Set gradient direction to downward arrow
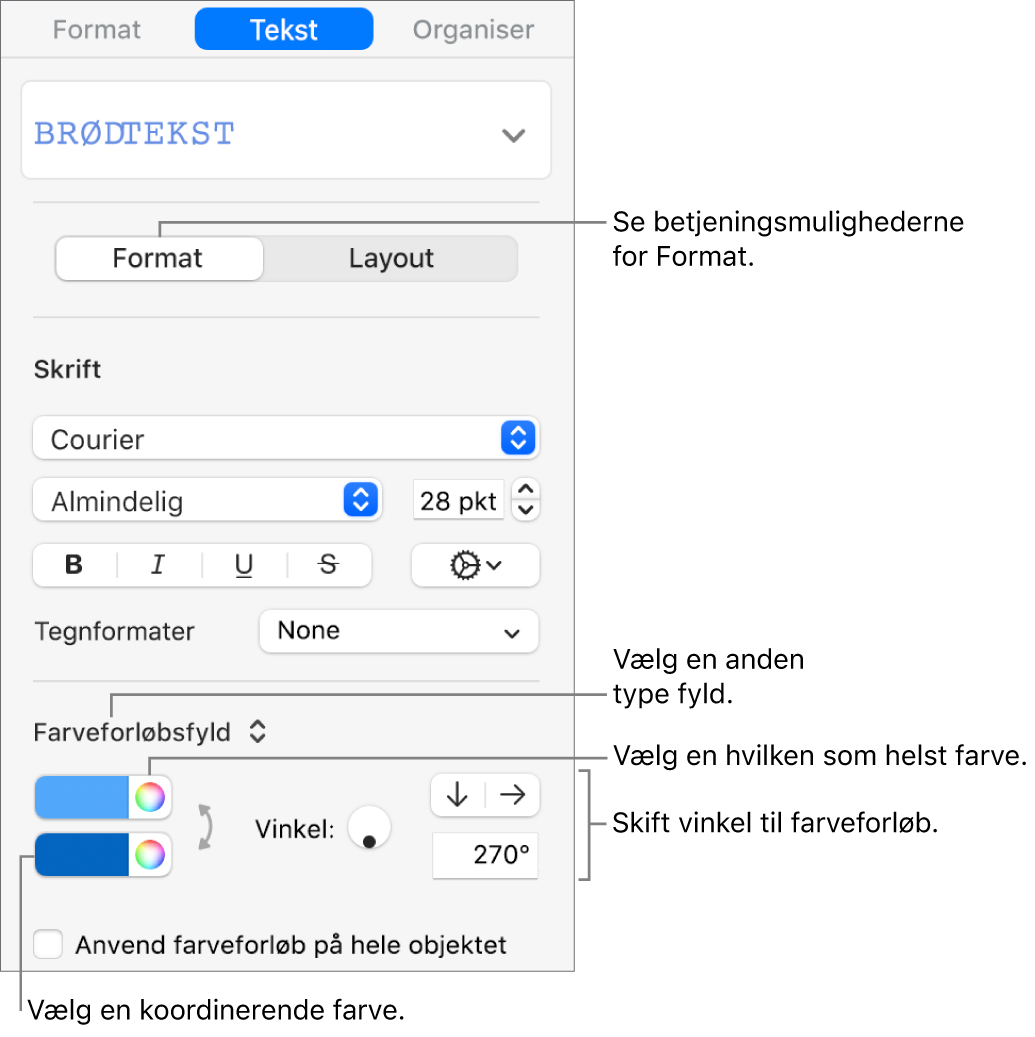 (458, 794)
